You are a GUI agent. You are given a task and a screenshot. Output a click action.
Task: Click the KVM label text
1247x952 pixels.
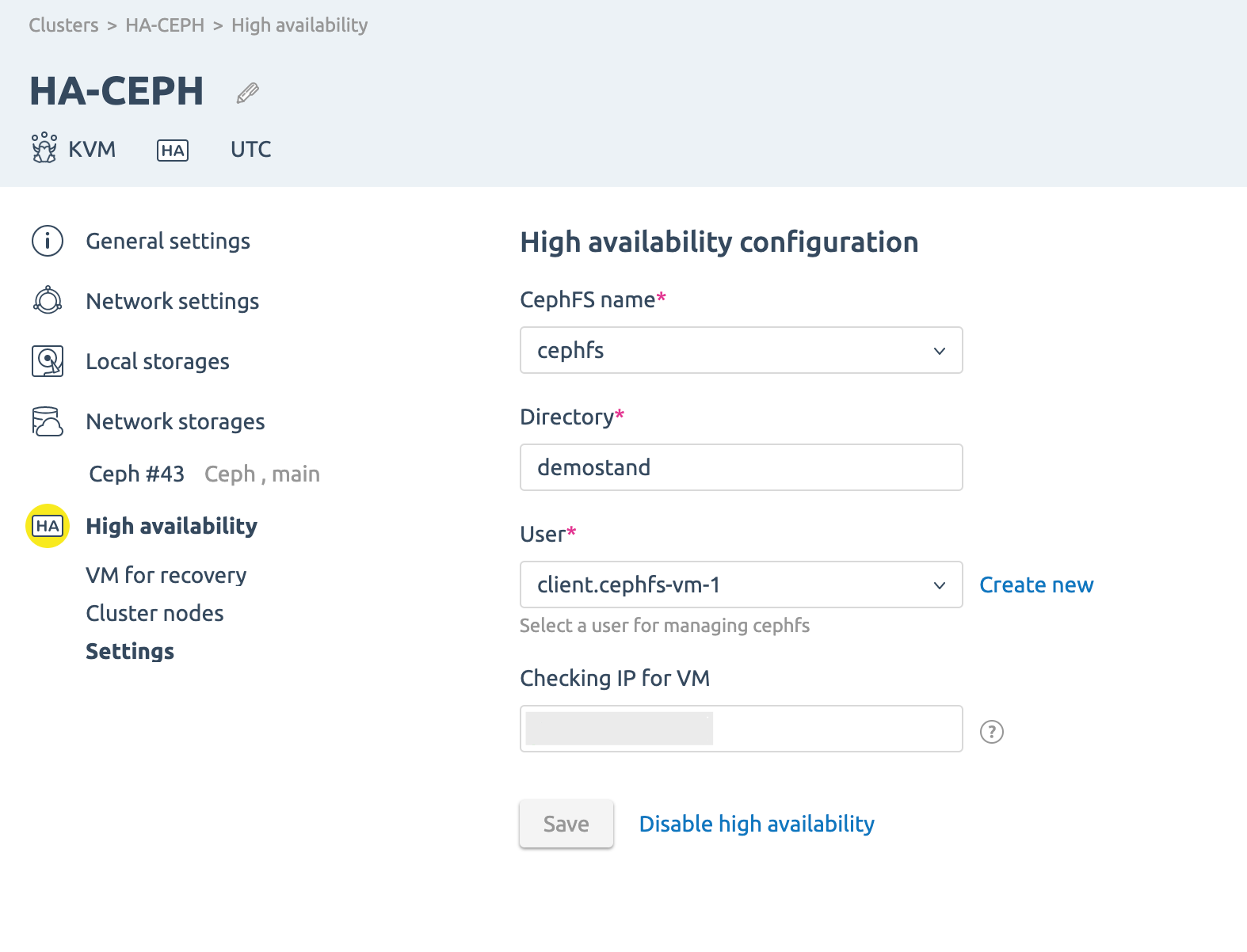point(92,149)
